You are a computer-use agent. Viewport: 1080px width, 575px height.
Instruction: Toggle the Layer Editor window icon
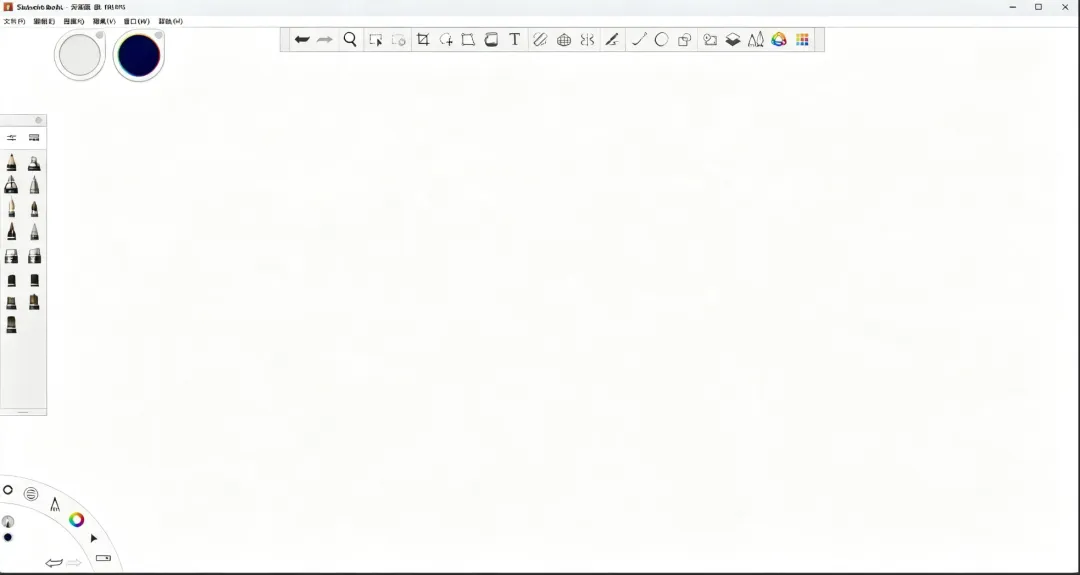click(x=733, y=40)
